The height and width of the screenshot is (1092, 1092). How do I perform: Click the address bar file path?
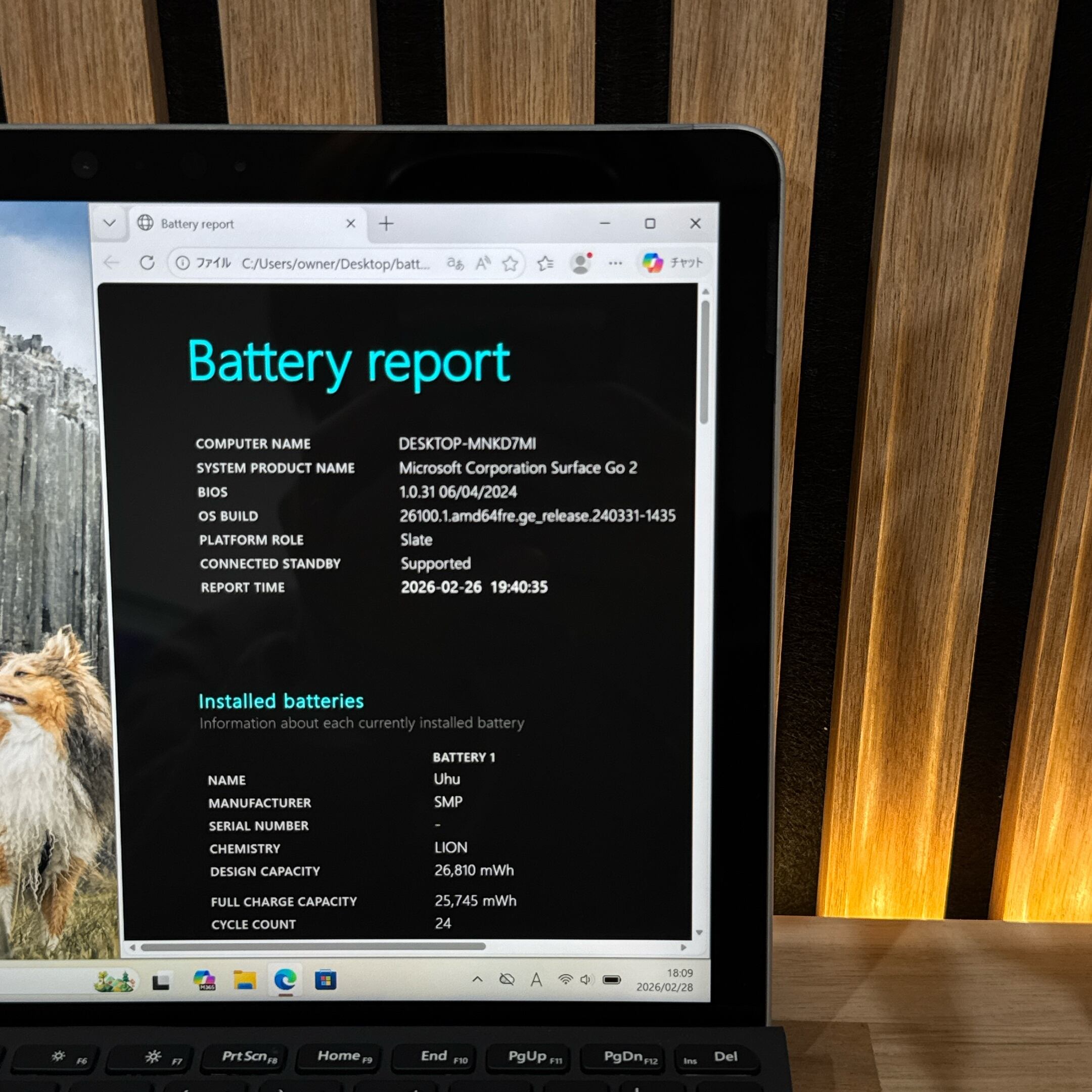(336, 264)
